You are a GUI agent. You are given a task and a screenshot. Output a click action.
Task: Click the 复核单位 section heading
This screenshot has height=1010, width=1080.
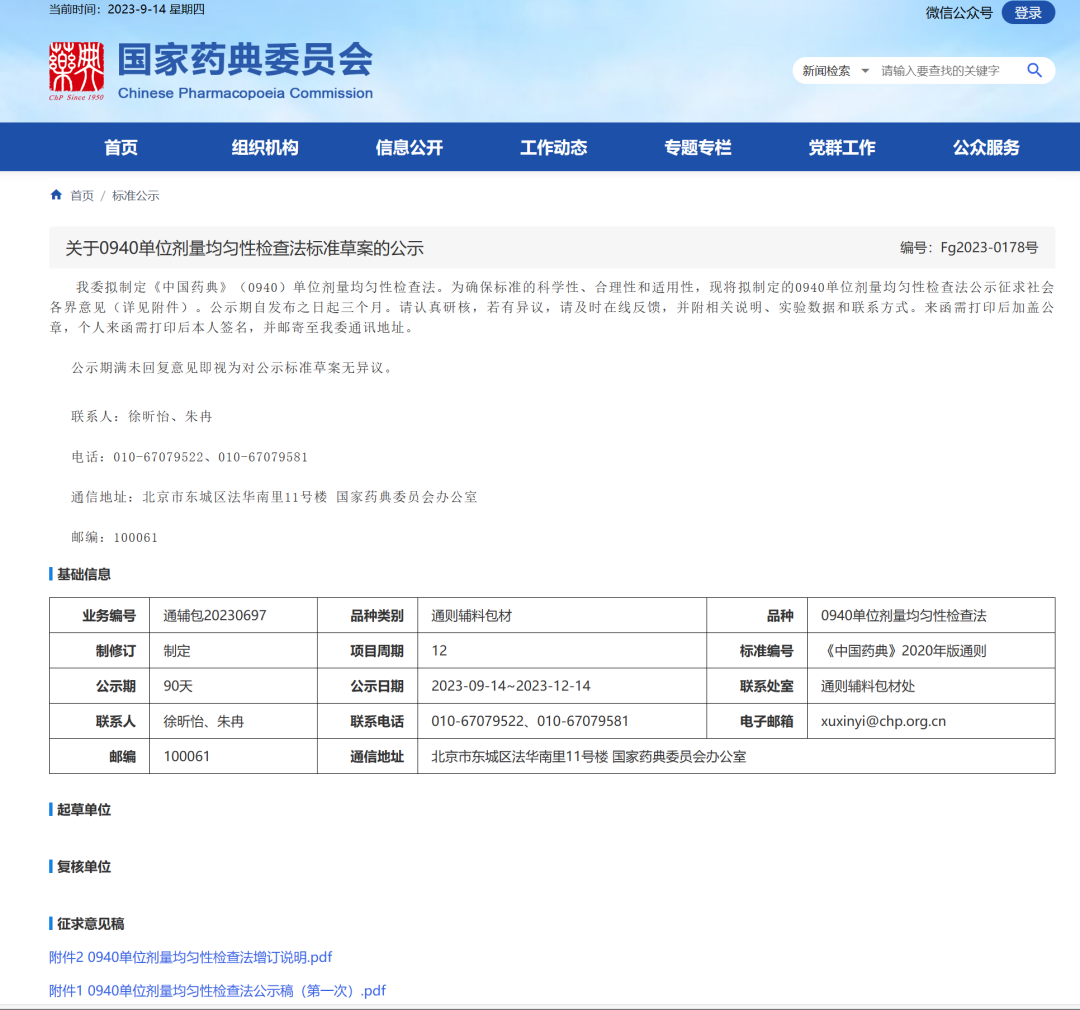tap(83, 867)
